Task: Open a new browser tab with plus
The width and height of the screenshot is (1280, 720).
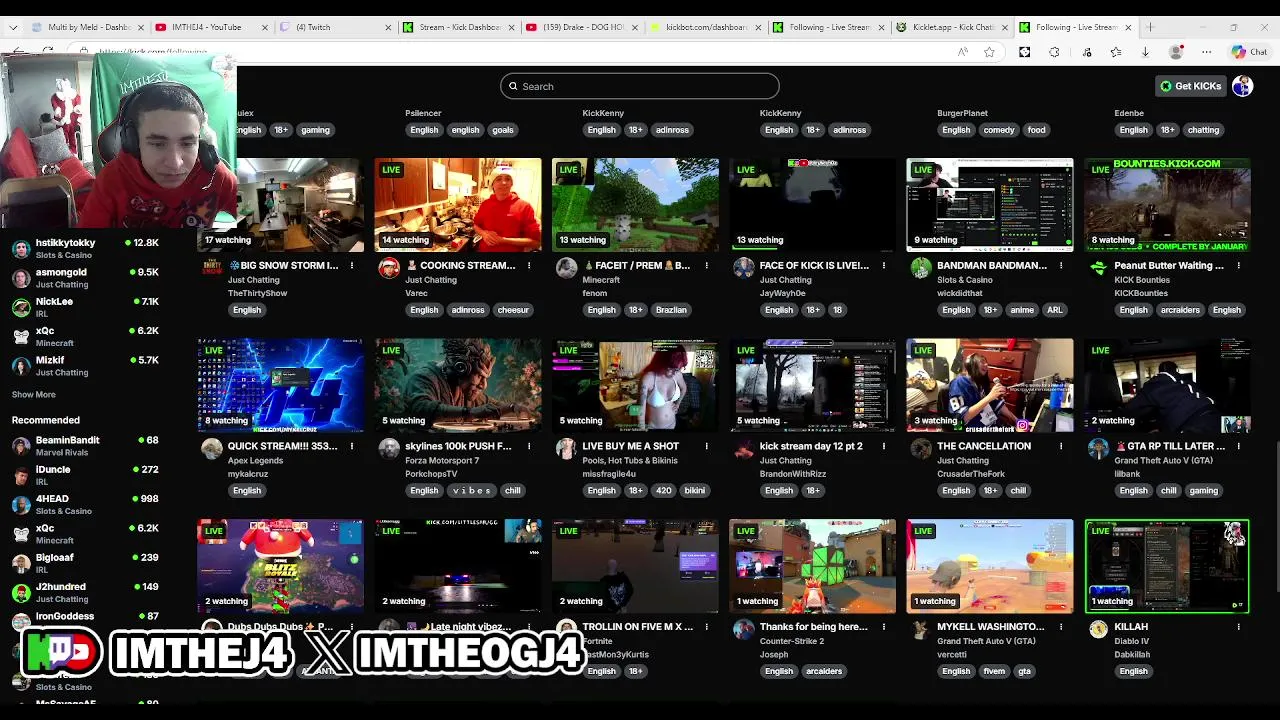Action: [1150, 27]
